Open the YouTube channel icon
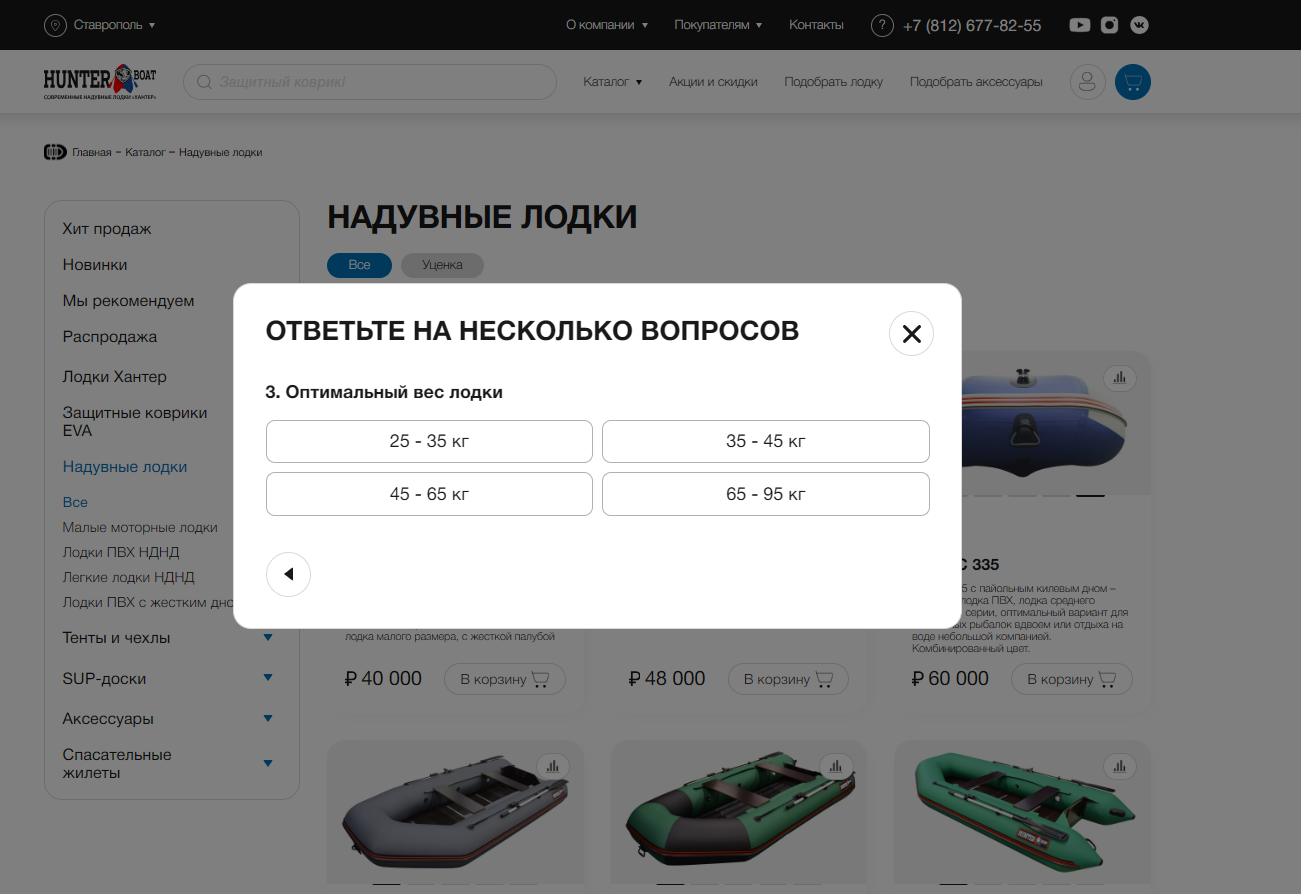The image size is (1301, 894). click(x=1079, y=25)
